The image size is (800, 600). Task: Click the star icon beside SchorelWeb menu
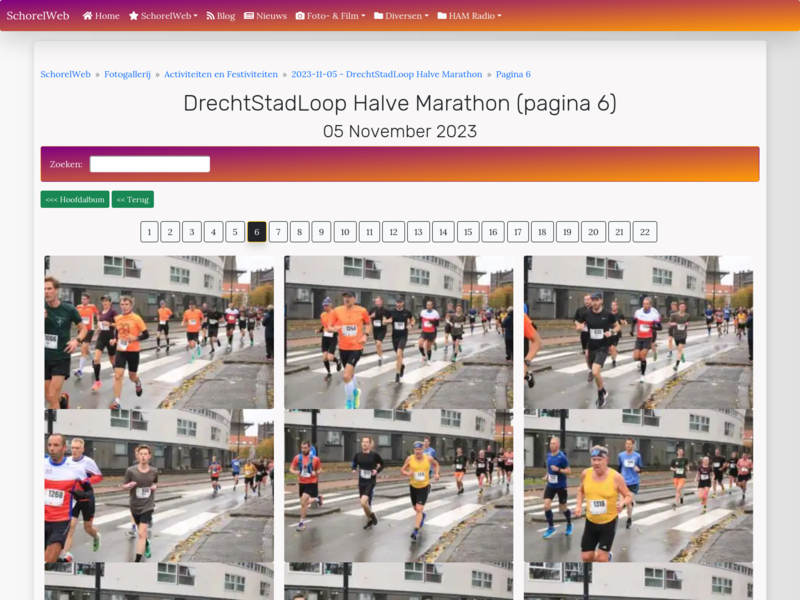134,16
